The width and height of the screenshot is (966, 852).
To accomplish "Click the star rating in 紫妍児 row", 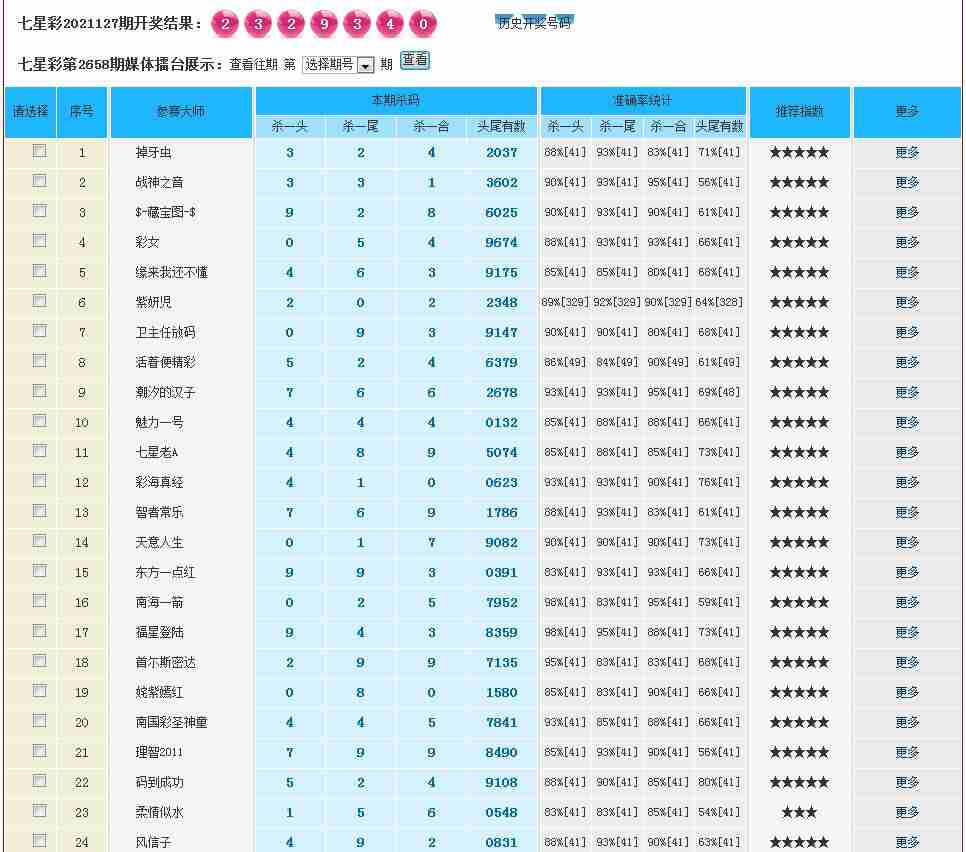I will 798,303.
